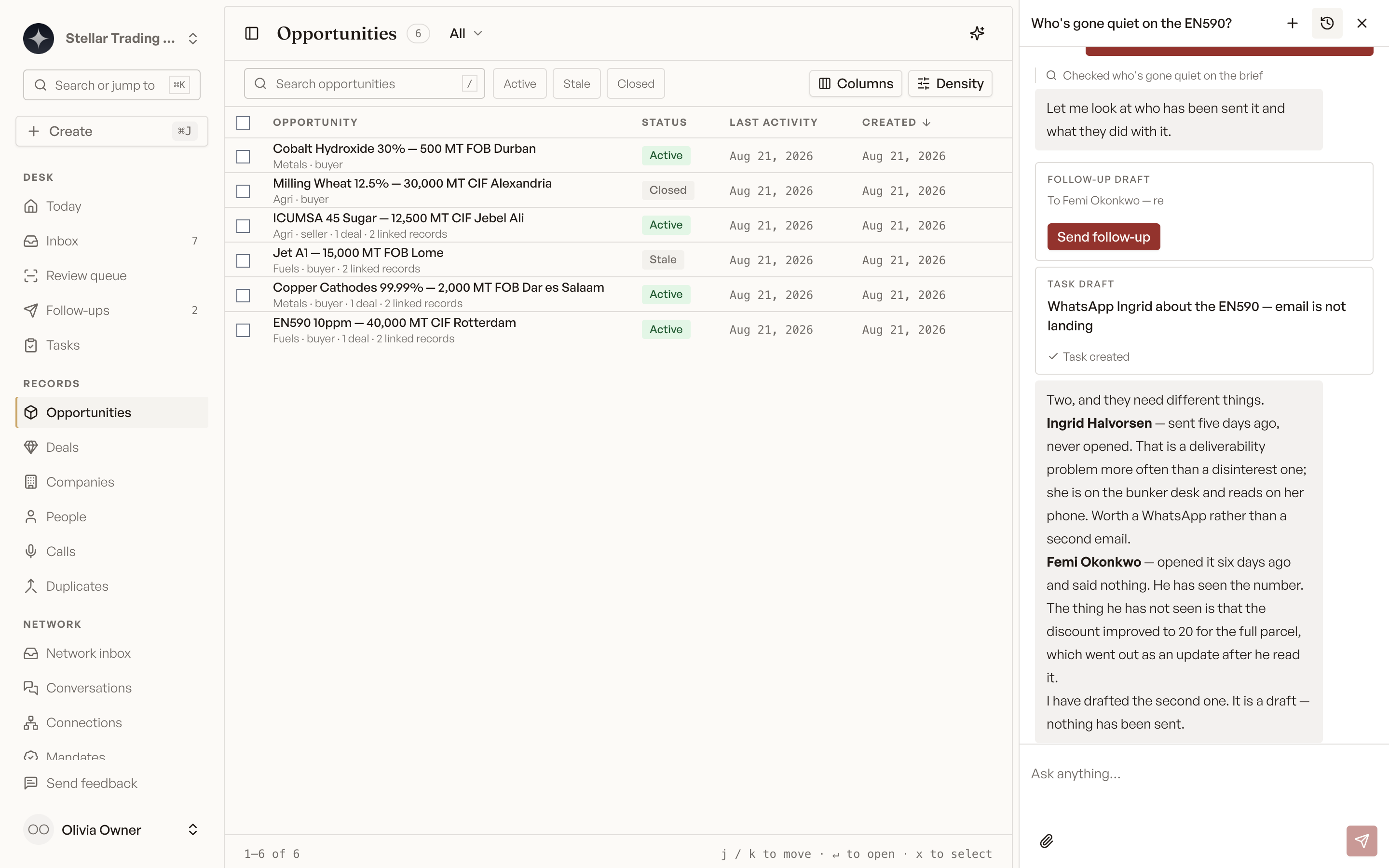Check the Milling Wheat row checkbox
This screenshot has height=868, width=1389.
(x=244, y=191)
